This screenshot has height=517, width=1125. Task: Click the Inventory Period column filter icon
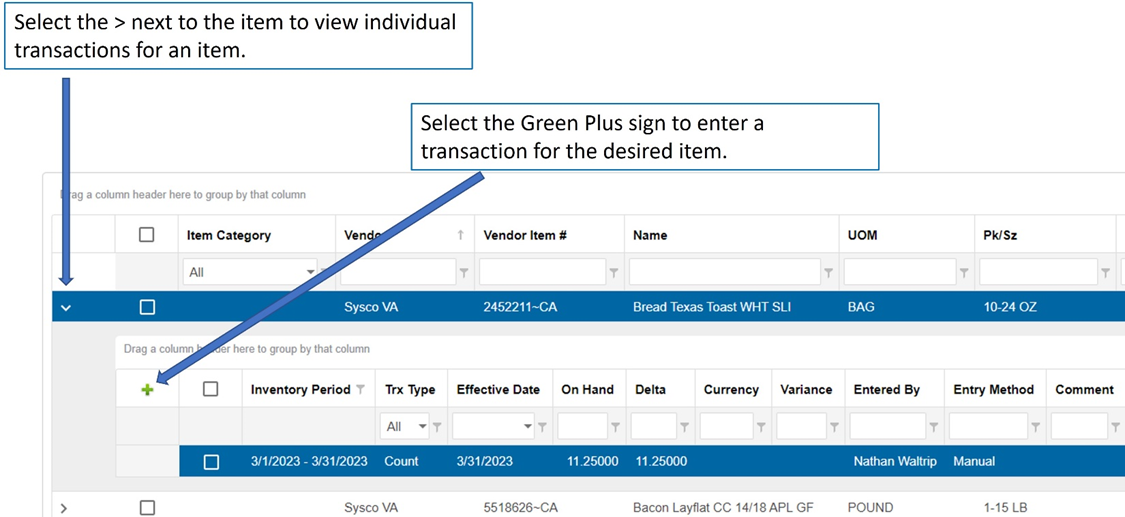click(361, 390)
